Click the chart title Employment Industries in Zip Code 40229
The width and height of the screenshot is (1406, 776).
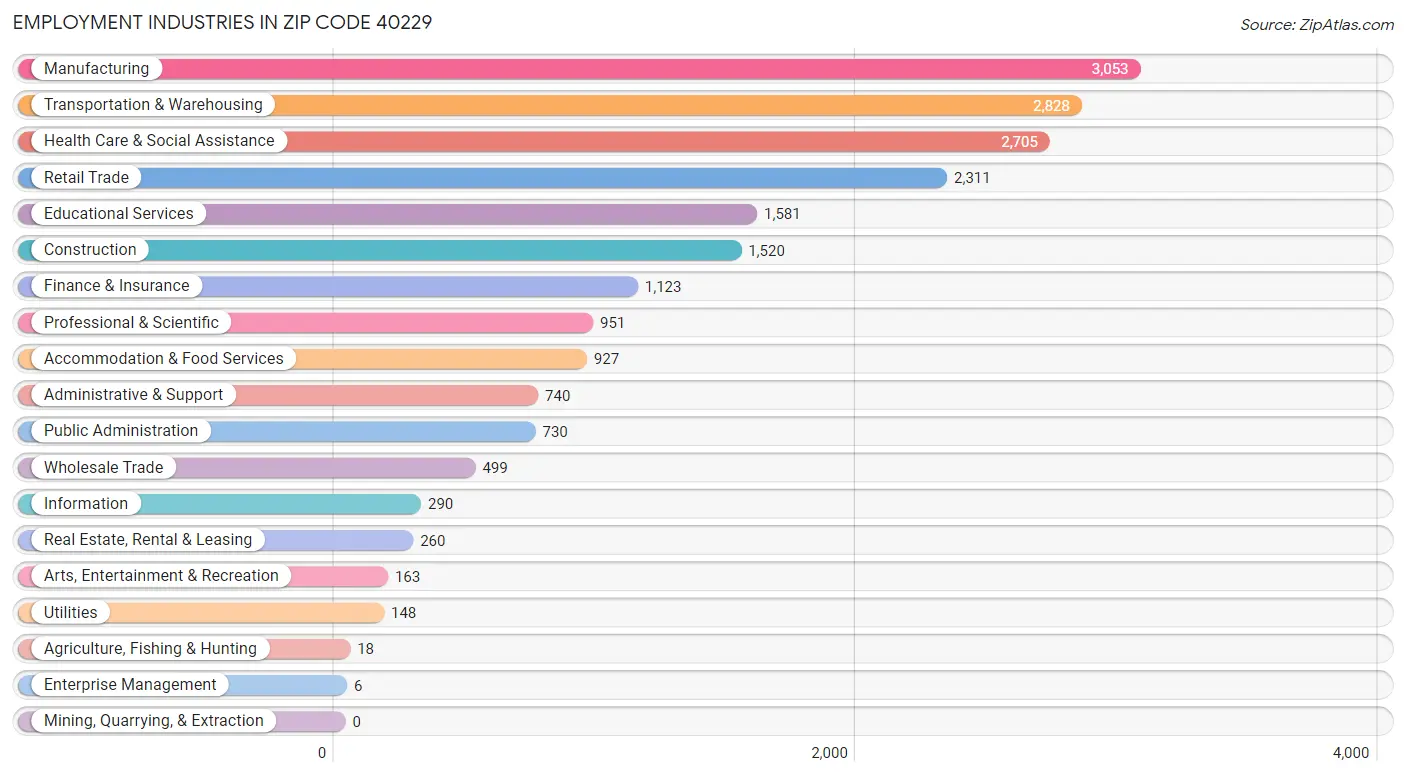click(223, 22)
